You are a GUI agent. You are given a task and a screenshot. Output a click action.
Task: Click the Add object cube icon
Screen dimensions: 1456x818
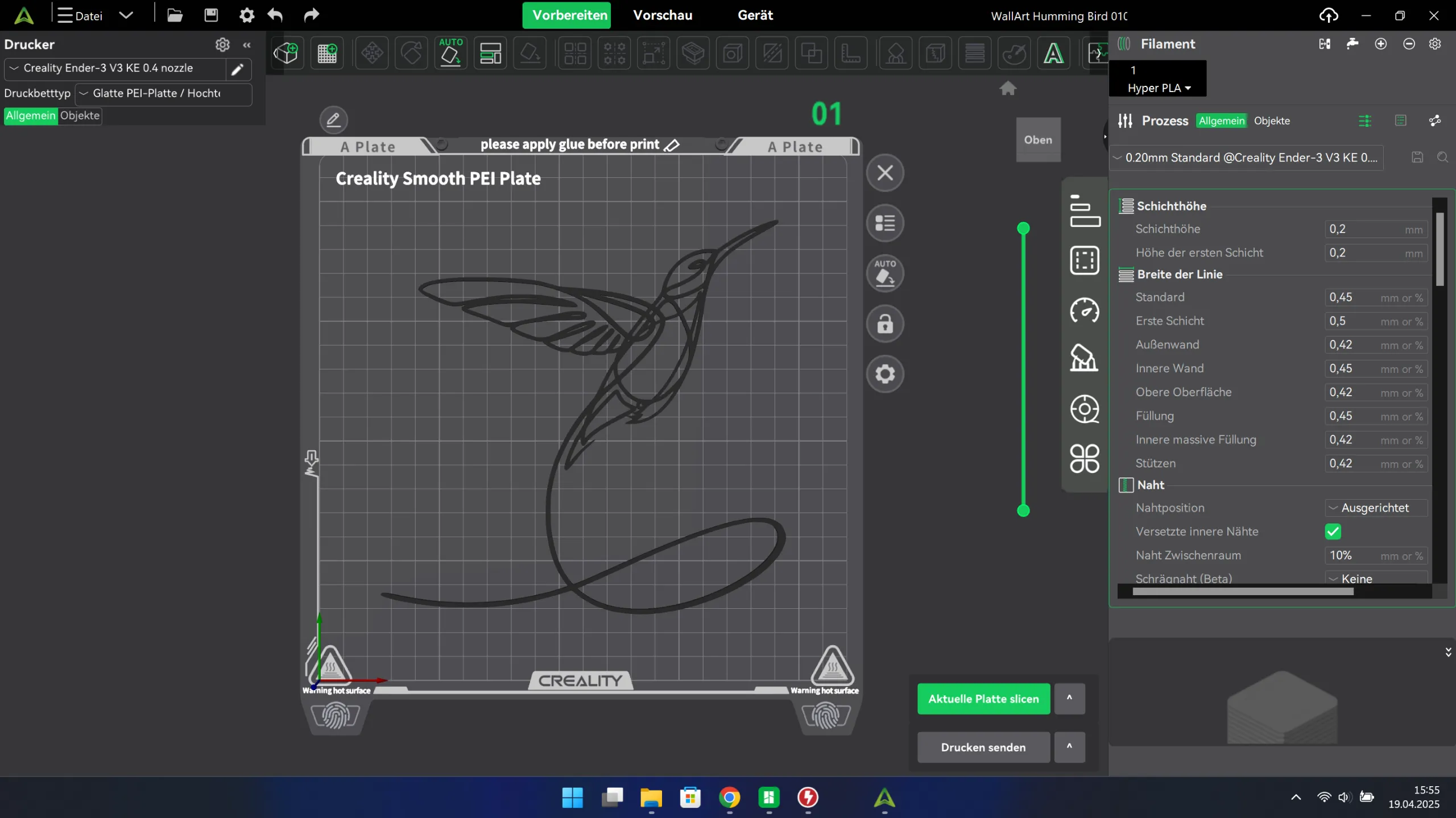point(286,53)
